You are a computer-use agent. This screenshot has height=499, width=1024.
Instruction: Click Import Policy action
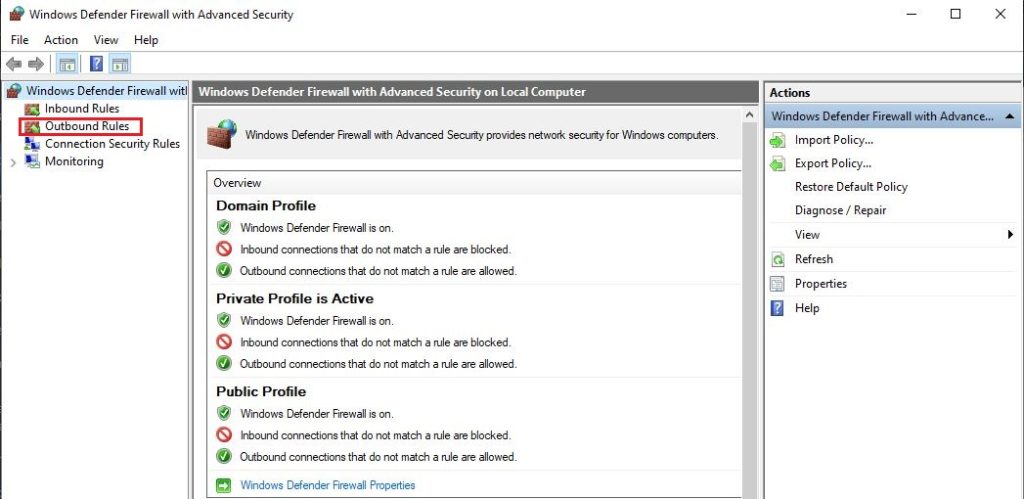[834, 140]
